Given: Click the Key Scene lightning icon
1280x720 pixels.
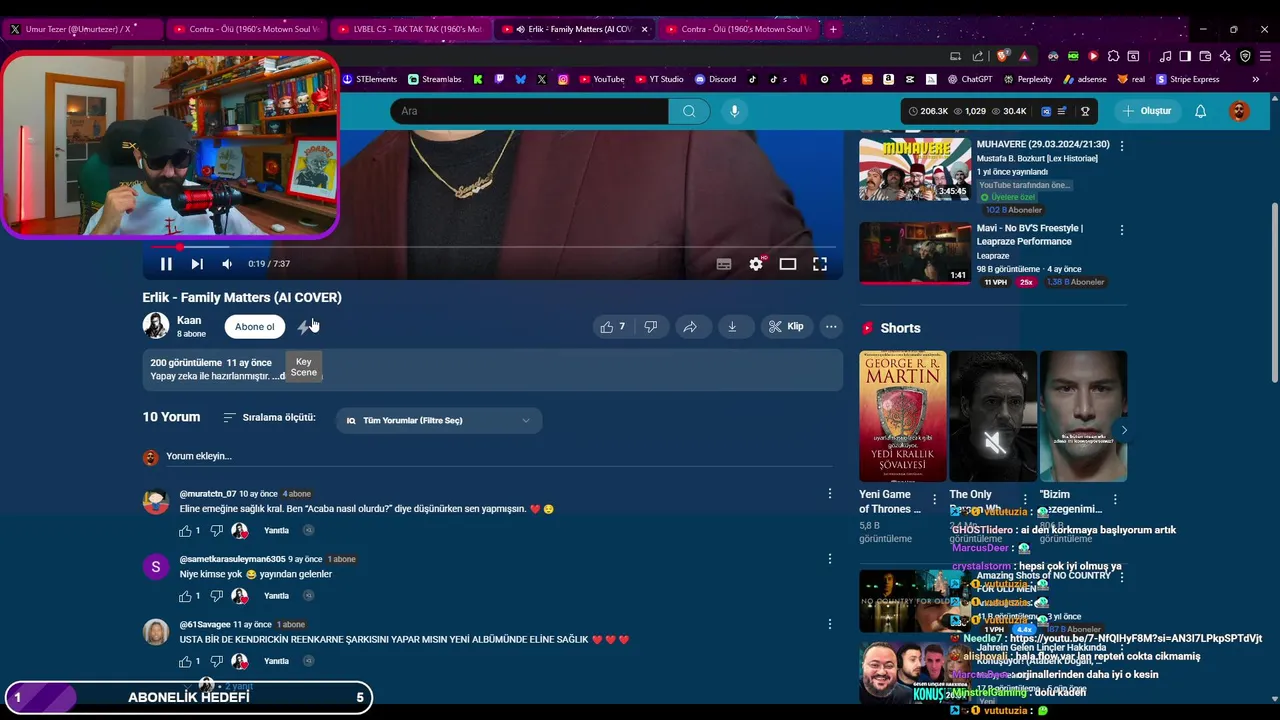Looking at the screenshot, I should coord(305,327).
